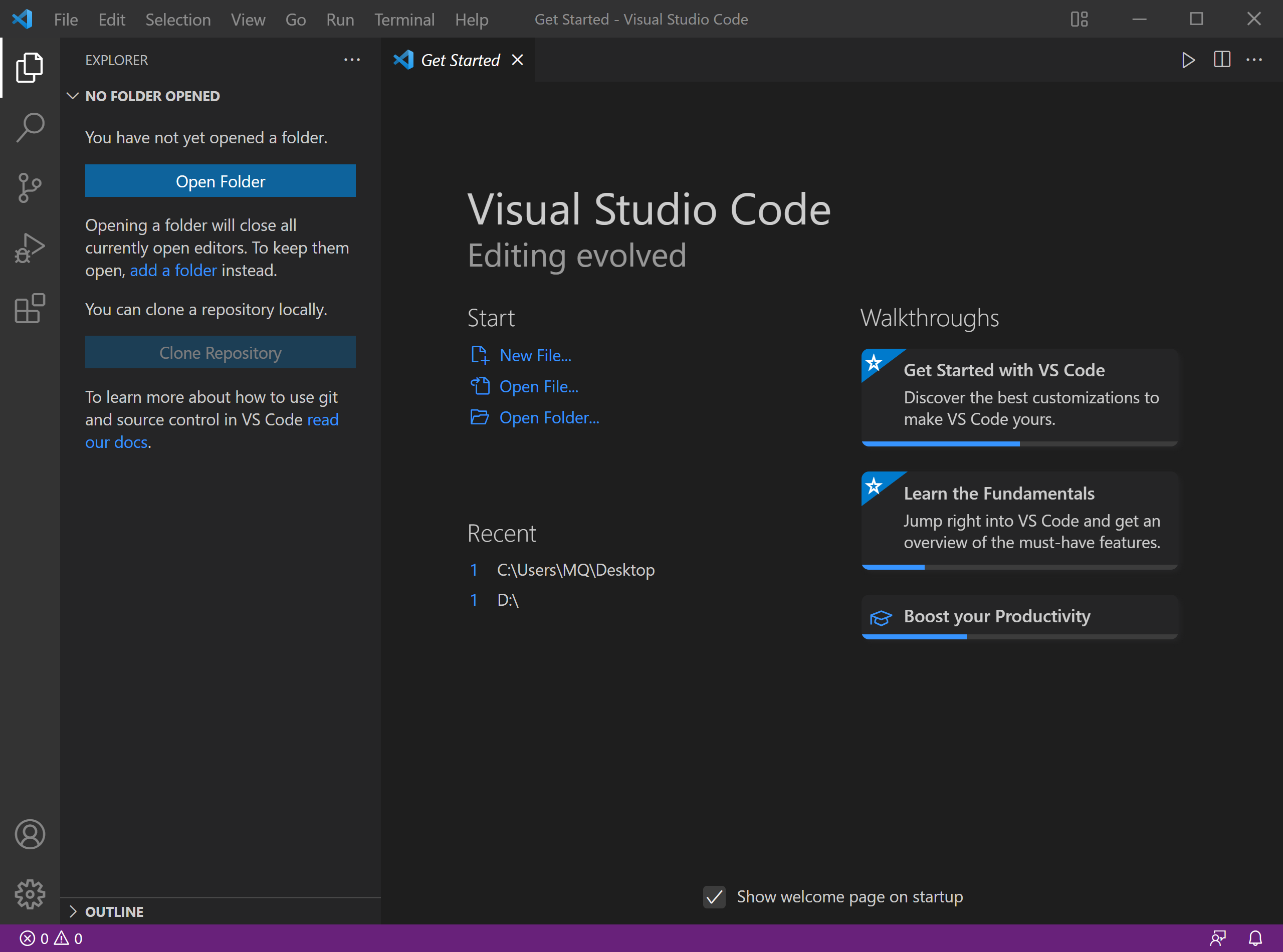Image resolution: width=1283 pixels, height=952 pixels.
Task: Click the Open Folder icon under Start
Action: 480,417
